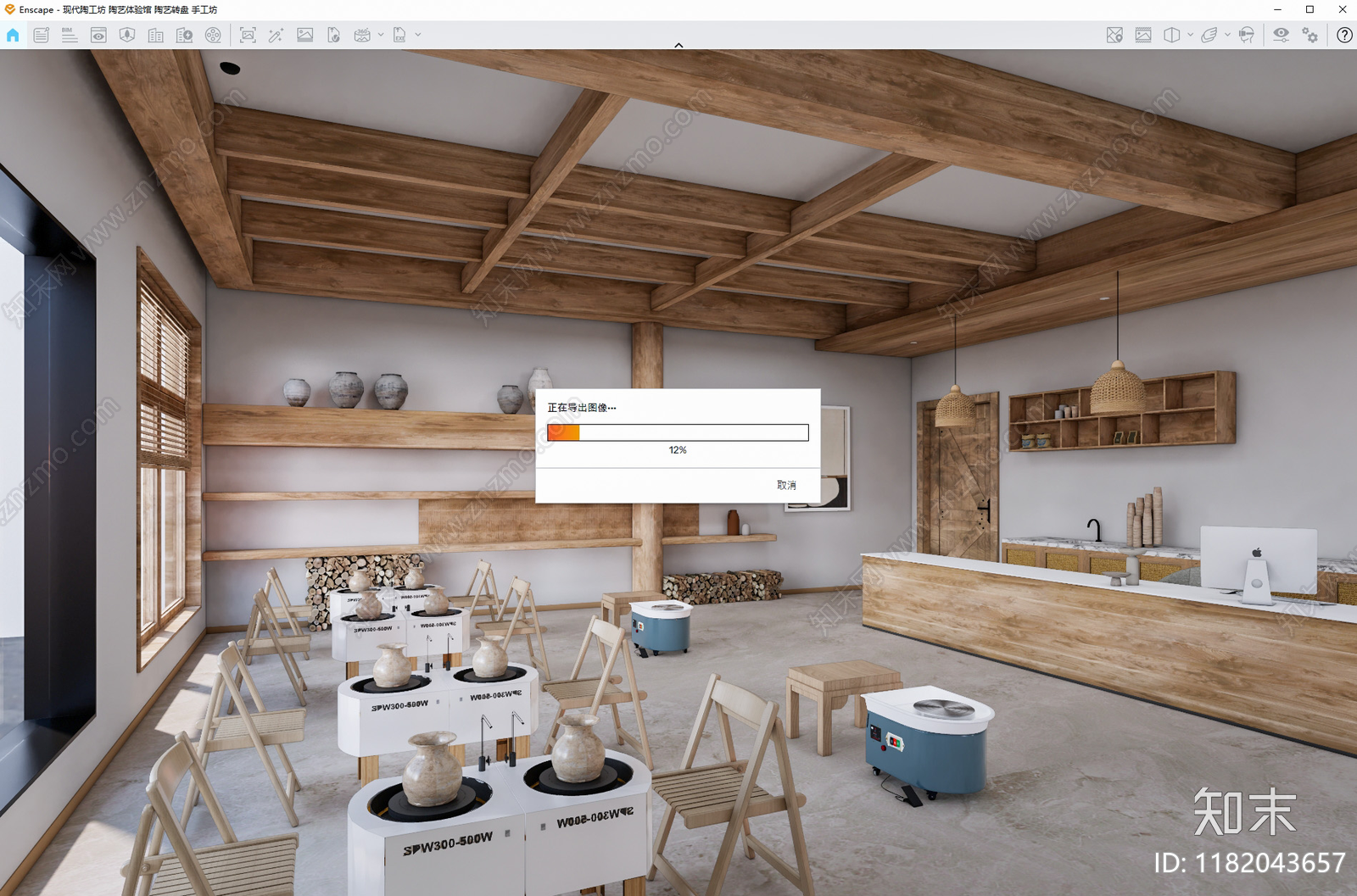Image resolution: width=1357 pixels, height=896 pixels.
Task: Open general settings gears icon
Action: coord(1310,35)
